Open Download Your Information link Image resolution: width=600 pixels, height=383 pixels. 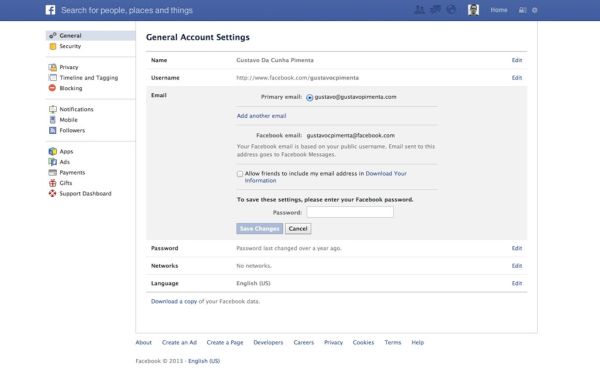[x=326, y=177]
